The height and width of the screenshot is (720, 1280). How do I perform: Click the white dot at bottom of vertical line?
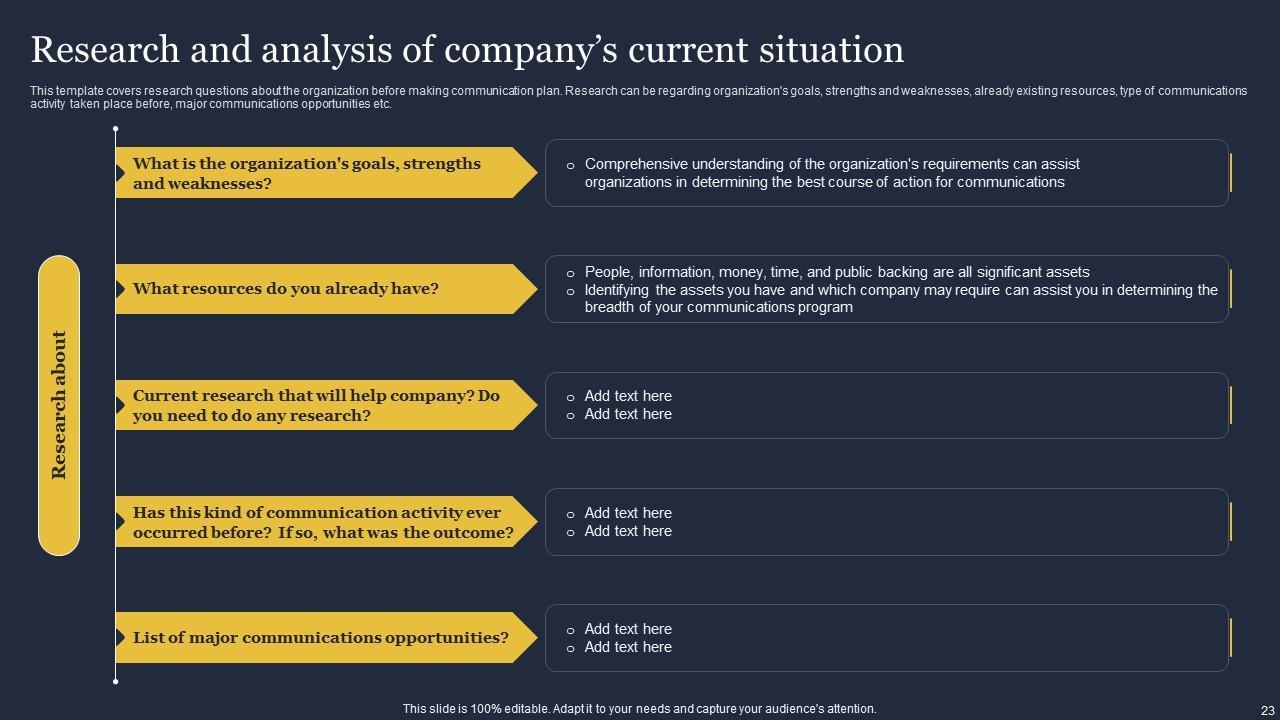click(116, 681)
